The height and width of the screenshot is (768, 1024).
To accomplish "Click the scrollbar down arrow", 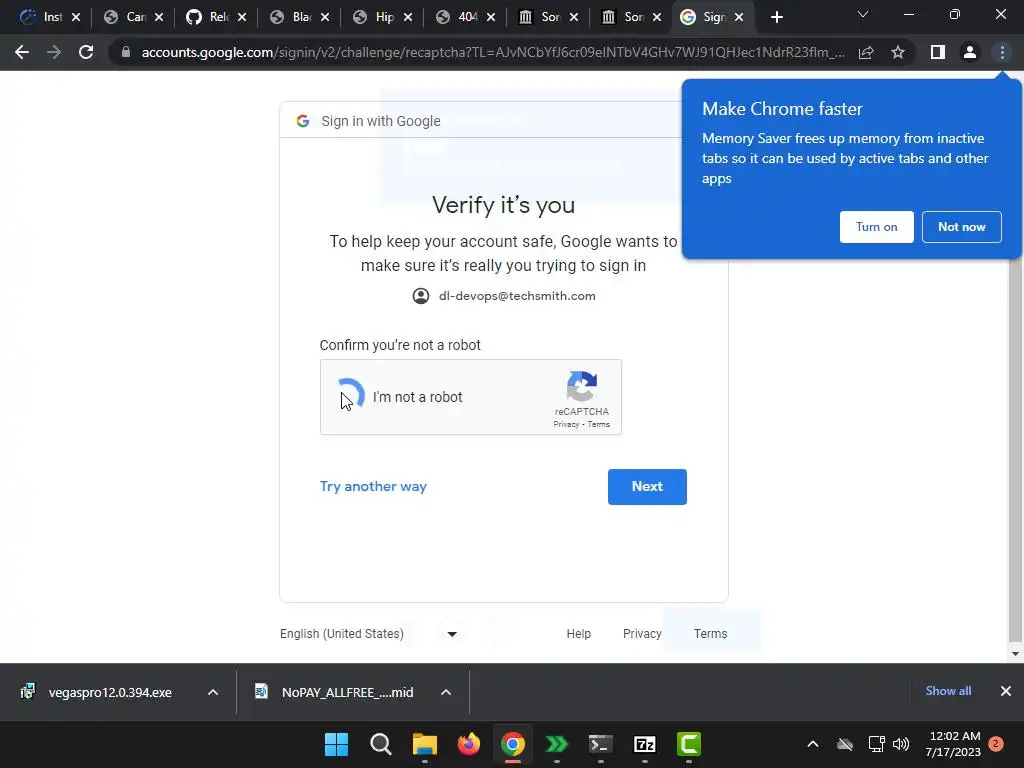I will click(x=1015, y=654).
